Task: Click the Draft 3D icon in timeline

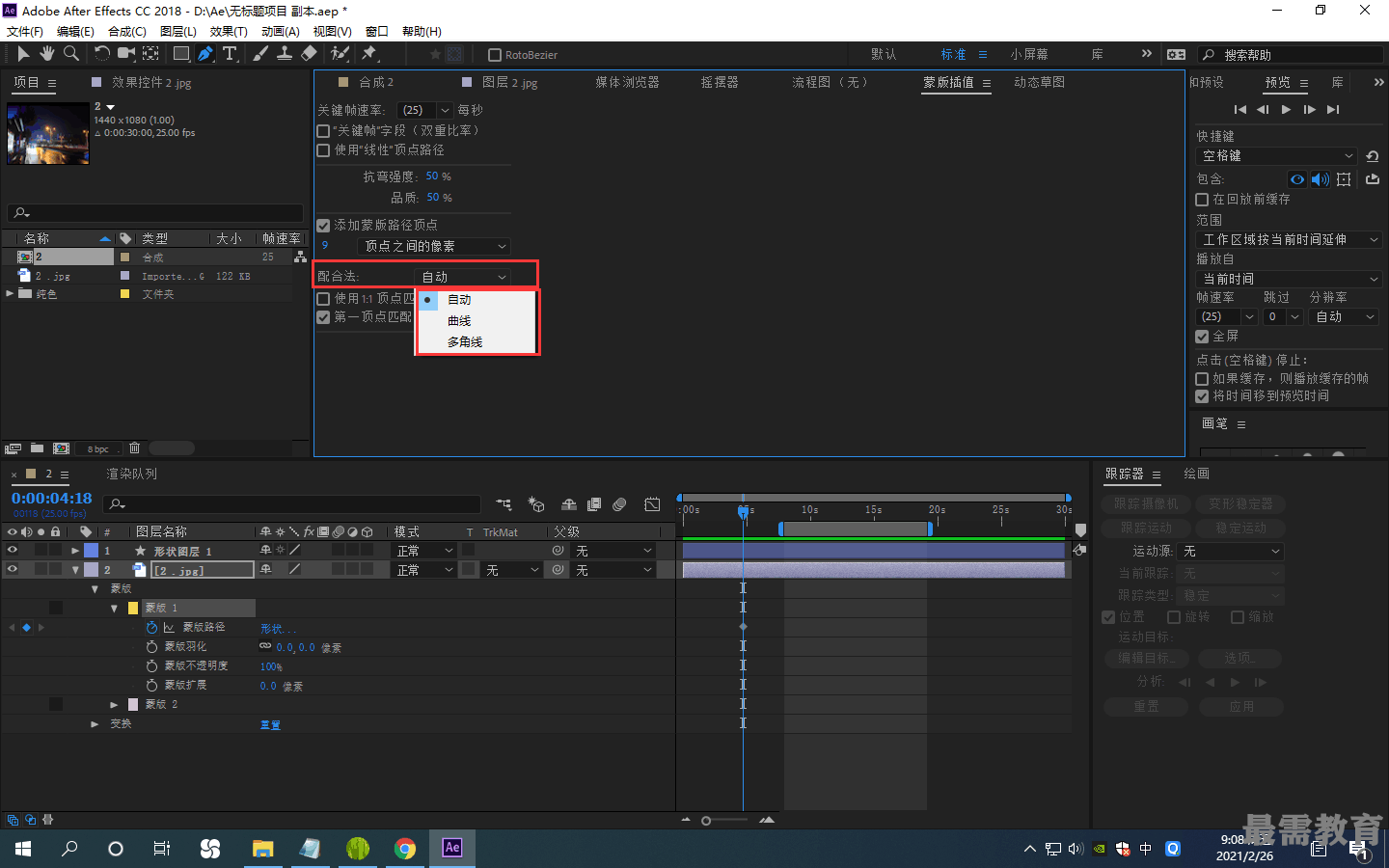Action: point(536,504)
